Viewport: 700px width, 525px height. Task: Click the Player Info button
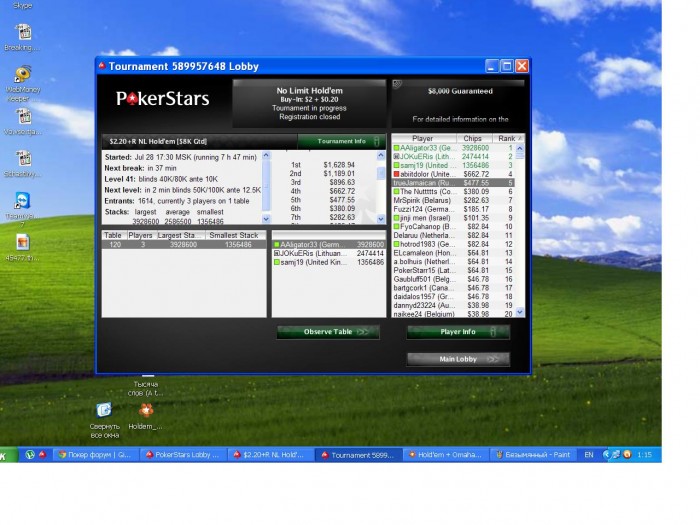pyautogui.click(x=458, y=332)
